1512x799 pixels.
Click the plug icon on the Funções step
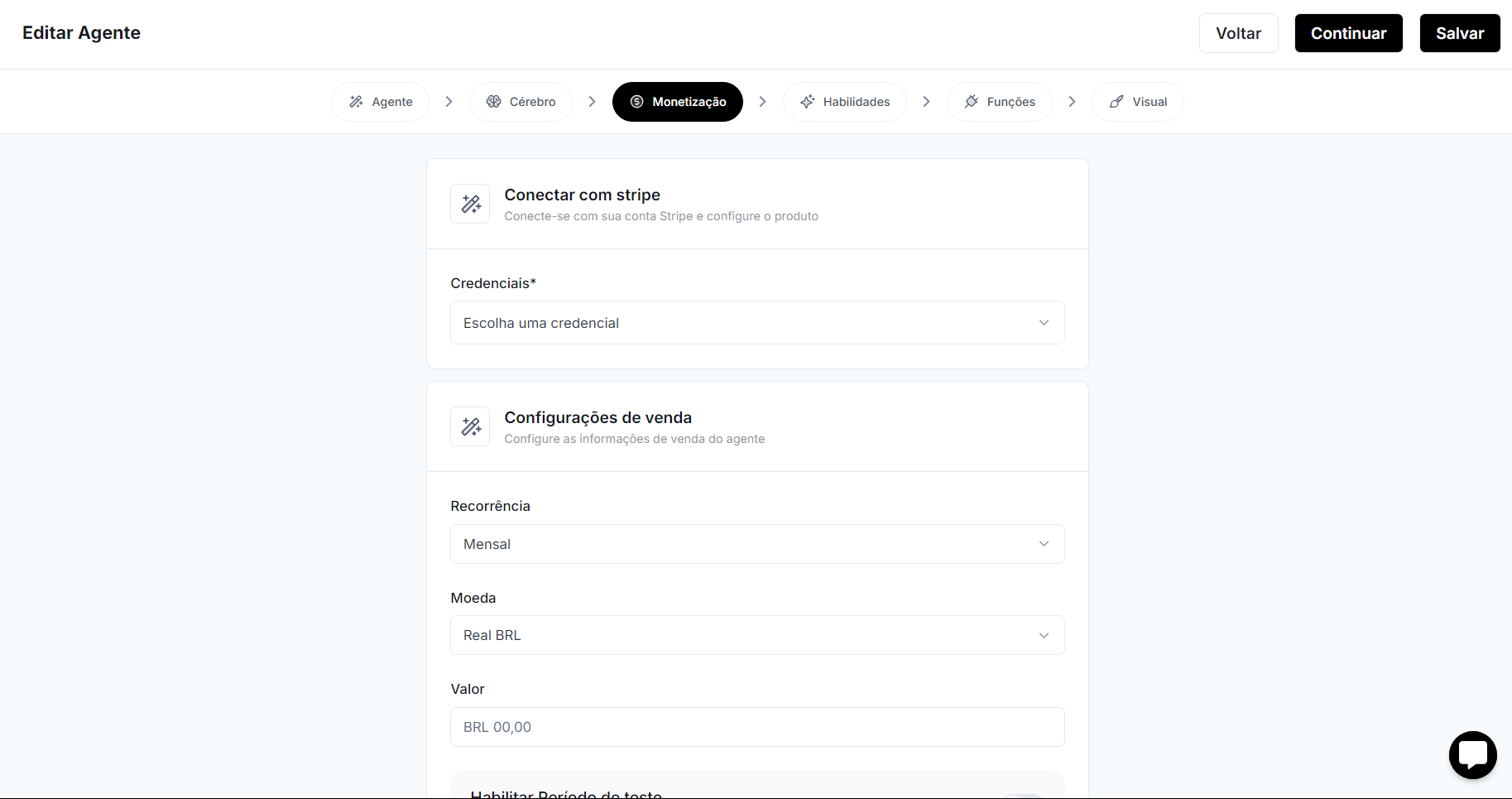[x=971, y=101]
